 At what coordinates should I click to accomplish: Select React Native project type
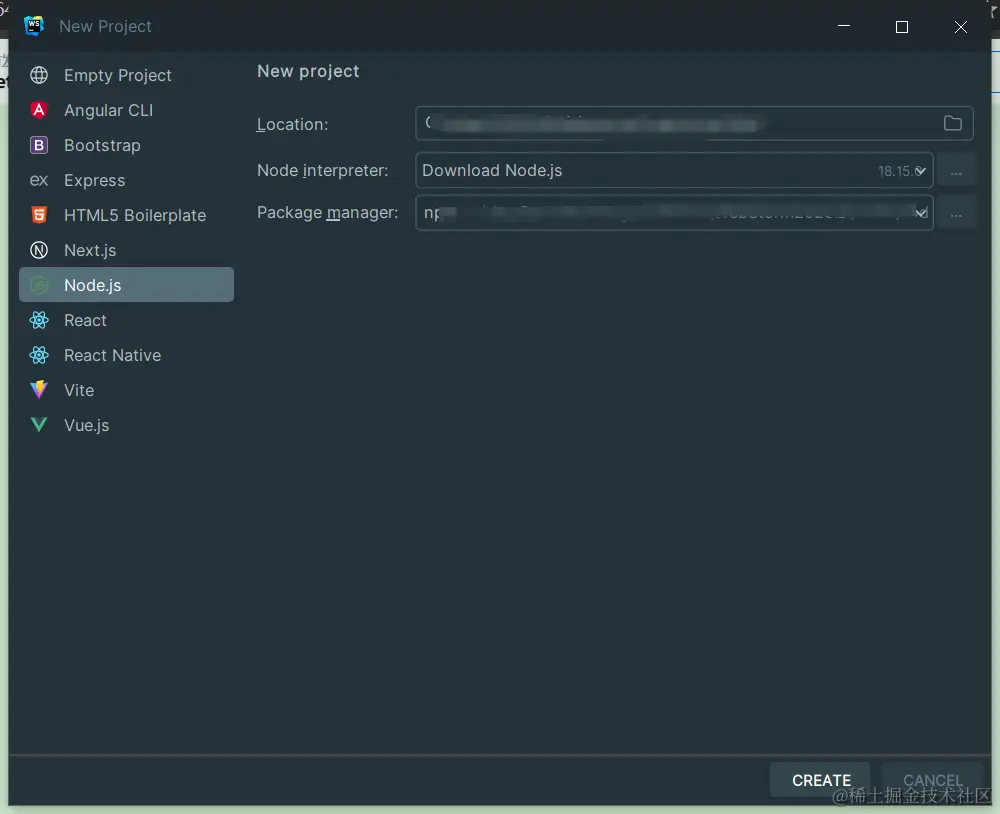[x=126, y=355]
